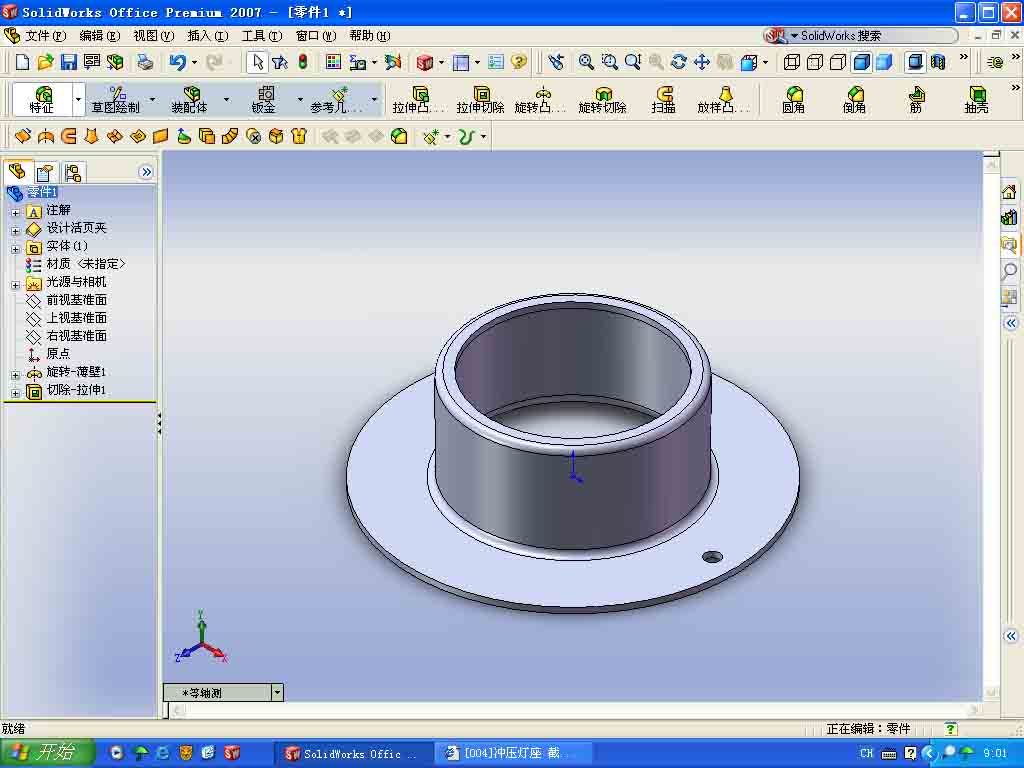The height and width of the screenshot is (768, 1024).
Task: Click the Rib (筋) tool
Action: pos(916,100)
